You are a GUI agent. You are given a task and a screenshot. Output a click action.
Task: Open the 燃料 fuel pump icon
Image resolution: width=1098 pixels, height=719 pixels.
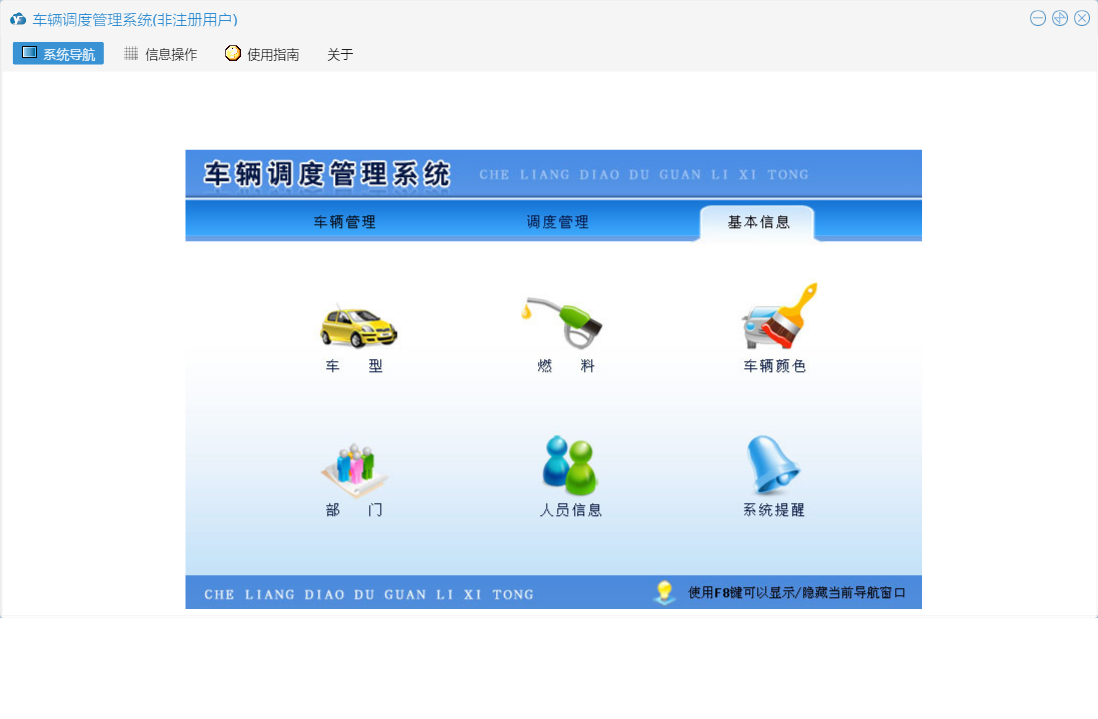point(565,321)
